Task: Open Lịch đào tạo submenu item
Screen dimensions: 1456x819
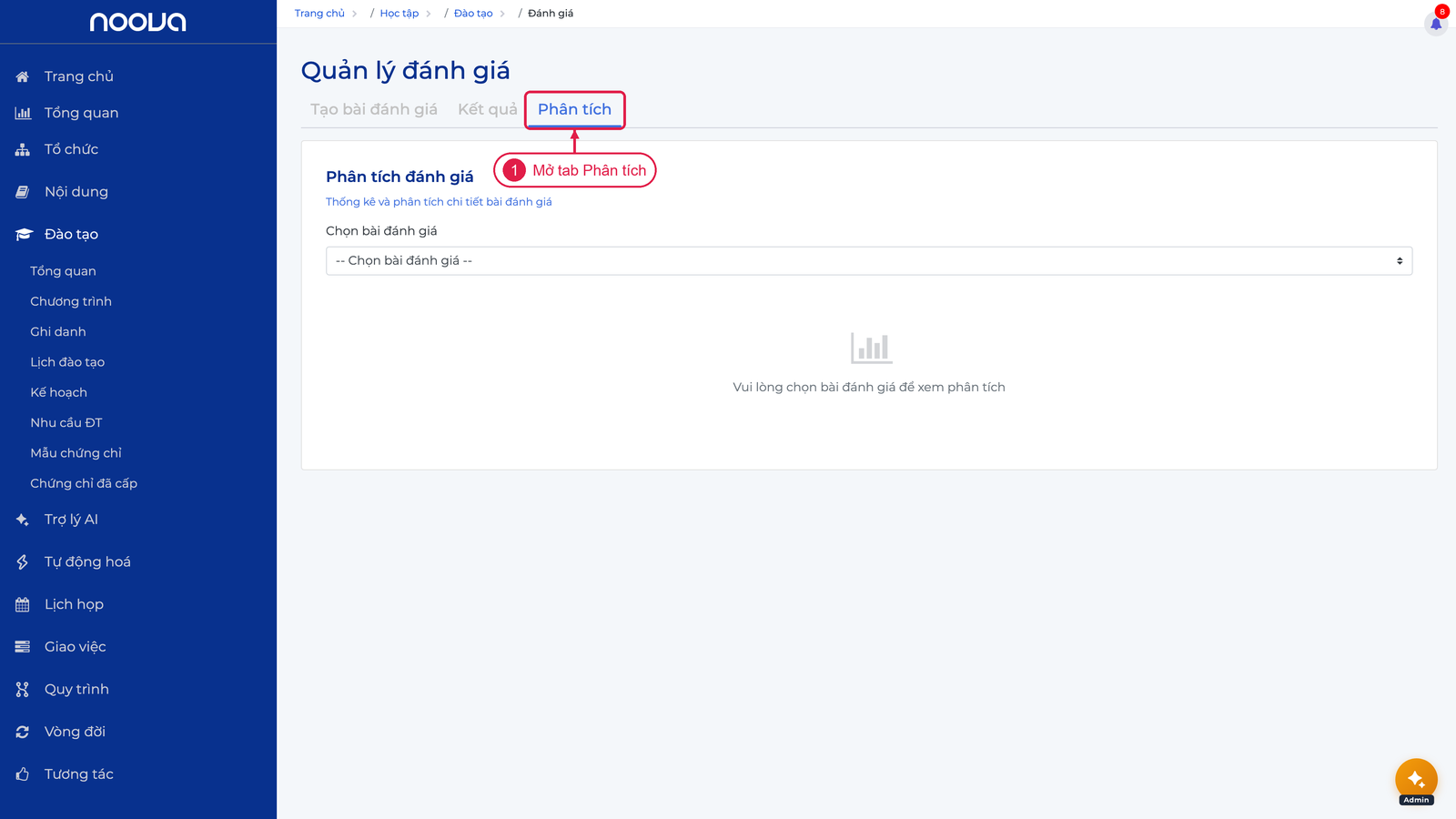Action: coord(67,362)
